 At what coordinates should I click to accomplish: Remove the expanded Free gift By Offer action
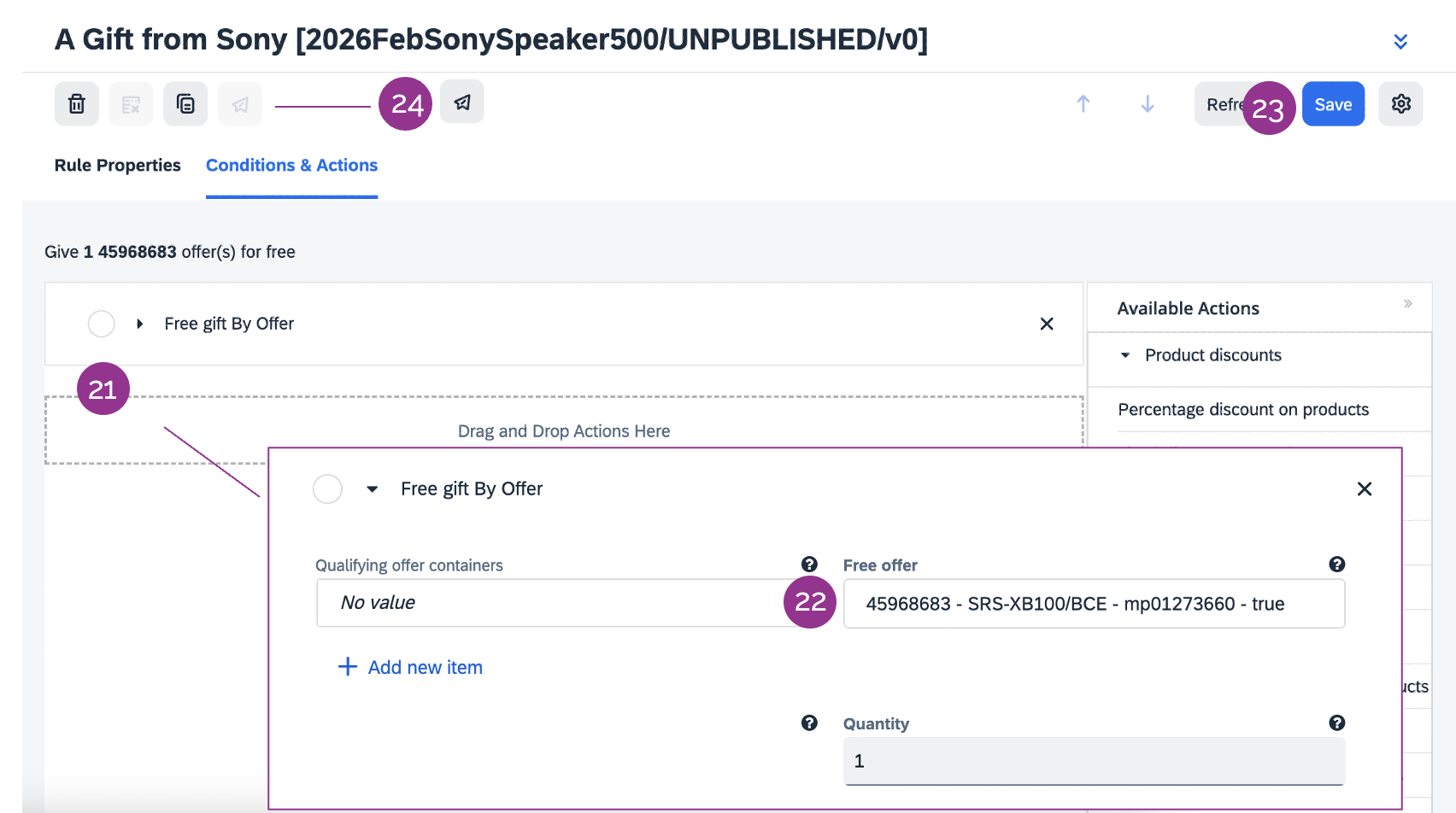(1364, 489)
